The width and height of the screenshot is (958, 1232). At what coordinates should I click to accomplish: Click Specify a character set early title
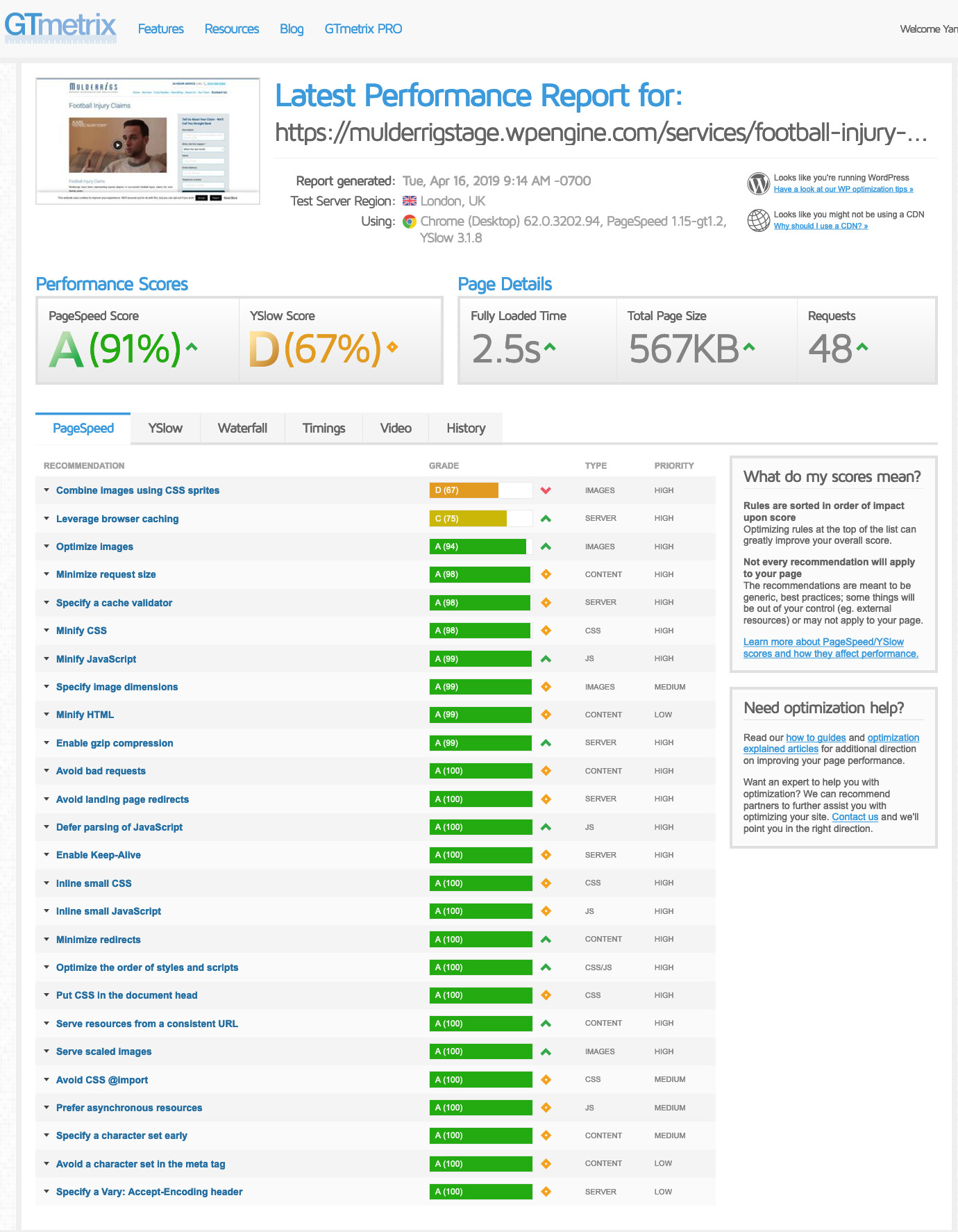pos(121,1135)
